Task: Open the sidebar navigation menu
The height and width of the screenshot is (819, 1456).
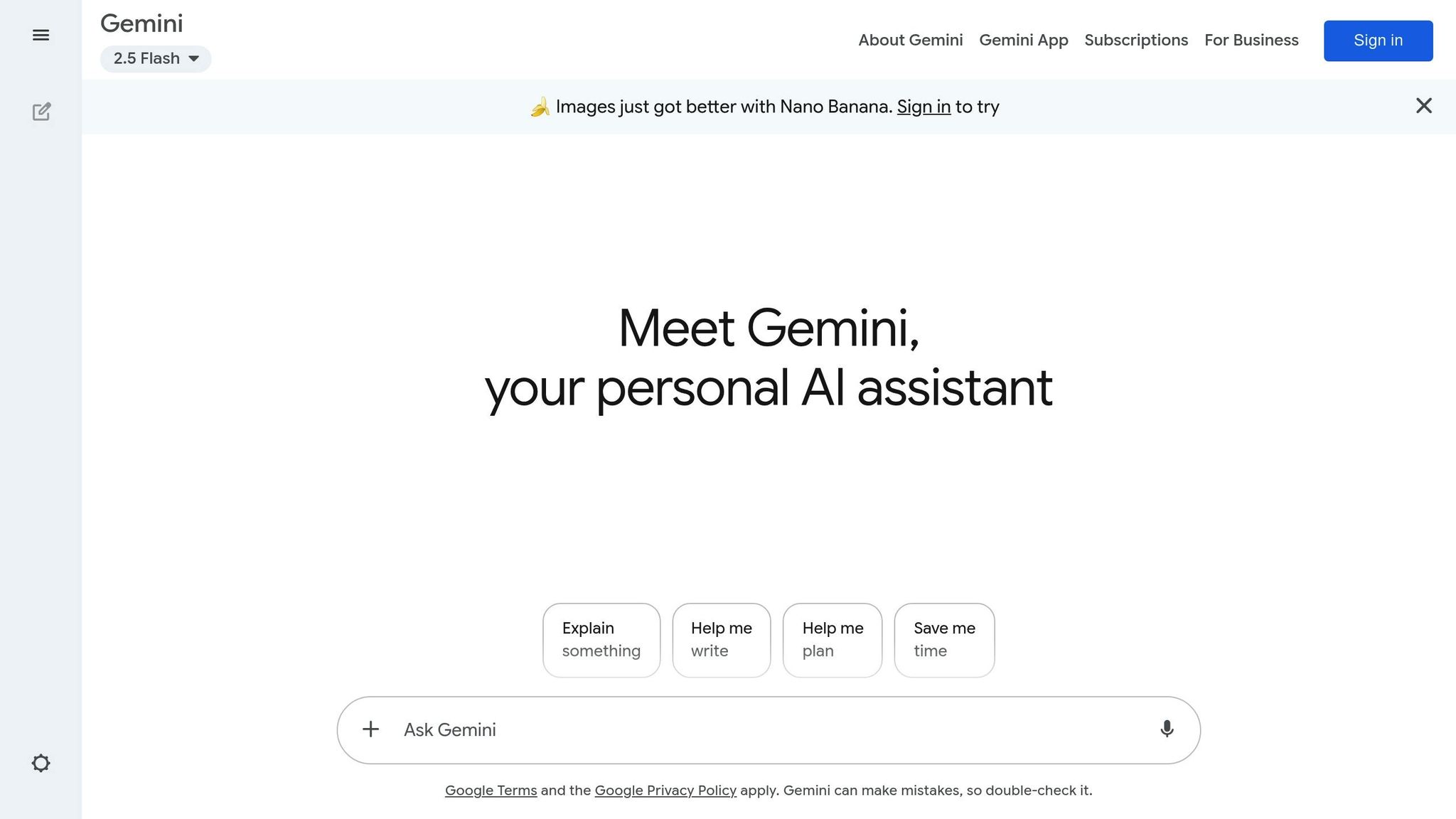Action: 41,35
